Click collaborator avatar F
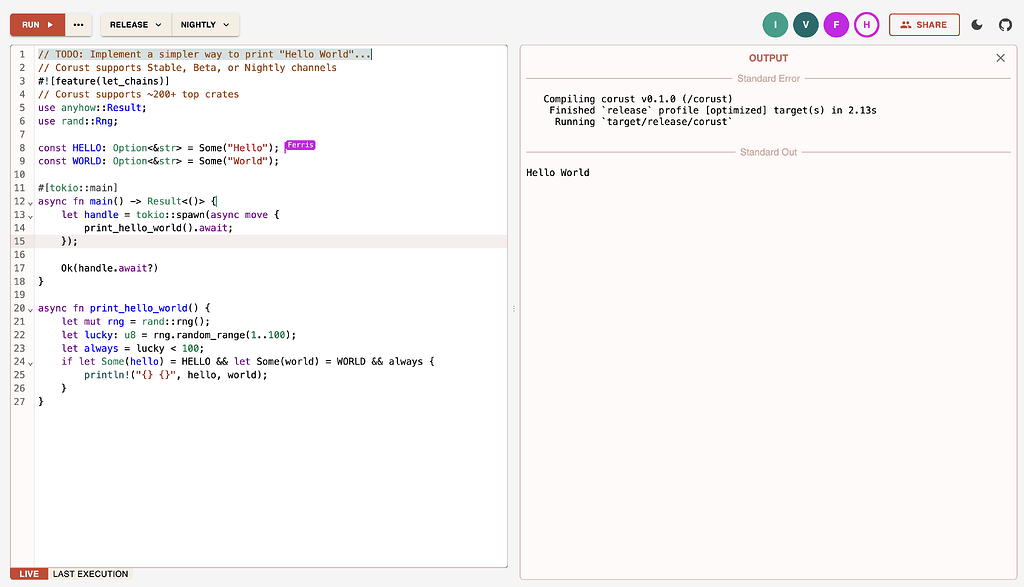This screenshot has height=587, width=1024. coord(835,25)
